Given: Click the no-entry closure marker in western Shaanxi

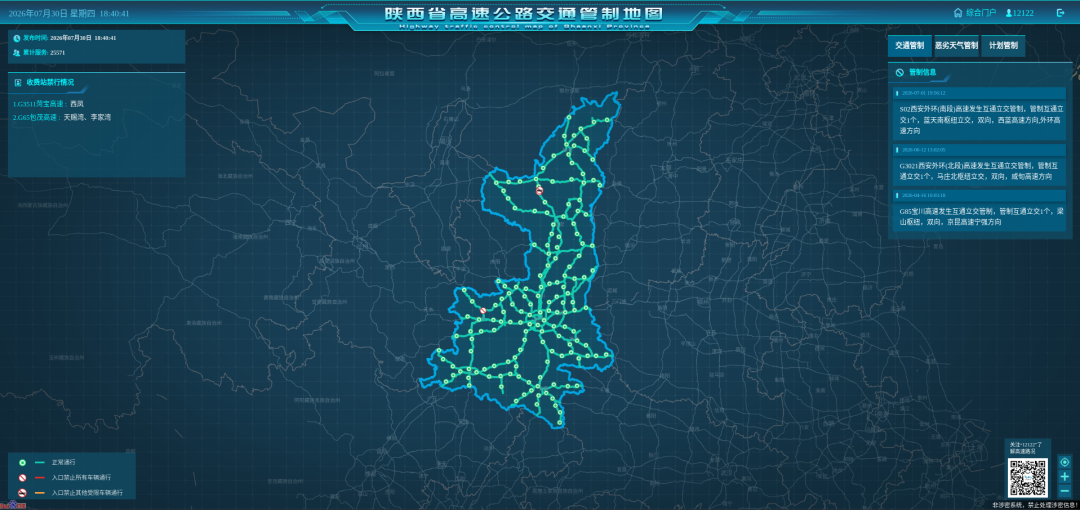Looking at the screenshot, I should coord(483,310).
